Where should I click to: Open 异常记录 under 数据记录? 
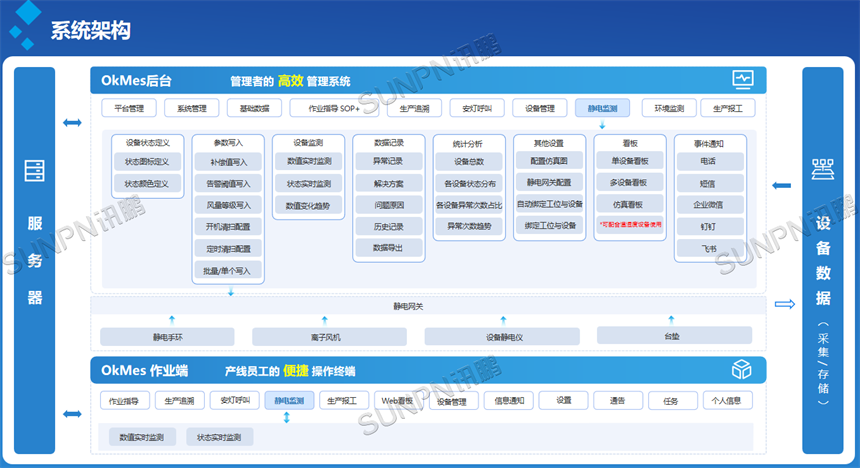pos(389,161)
